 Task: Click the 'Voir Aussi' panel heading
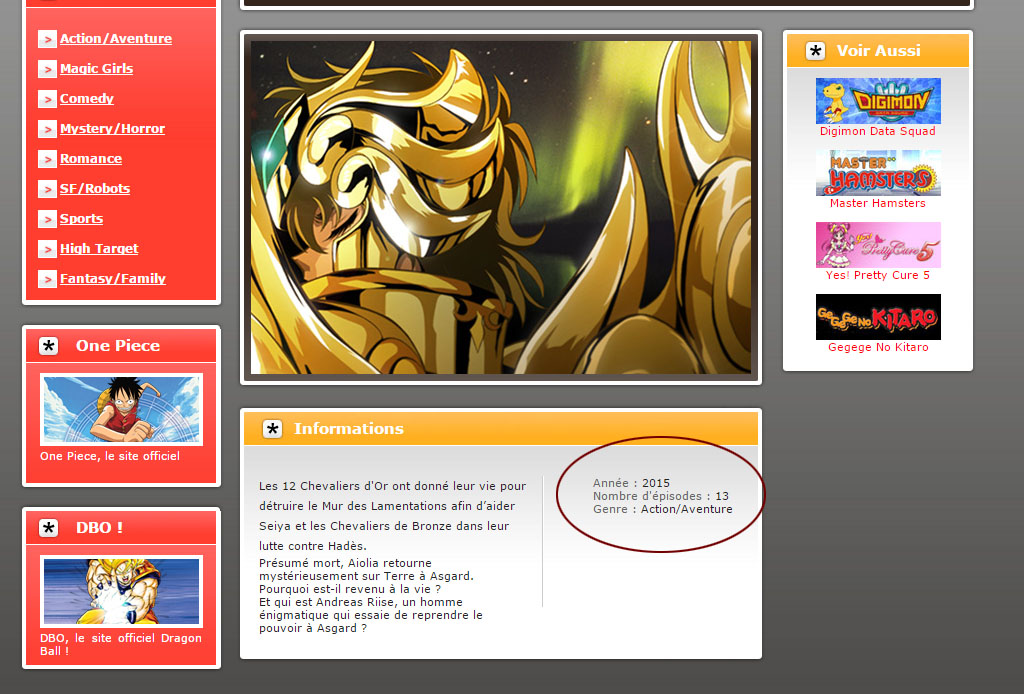[x=878, y=51]
